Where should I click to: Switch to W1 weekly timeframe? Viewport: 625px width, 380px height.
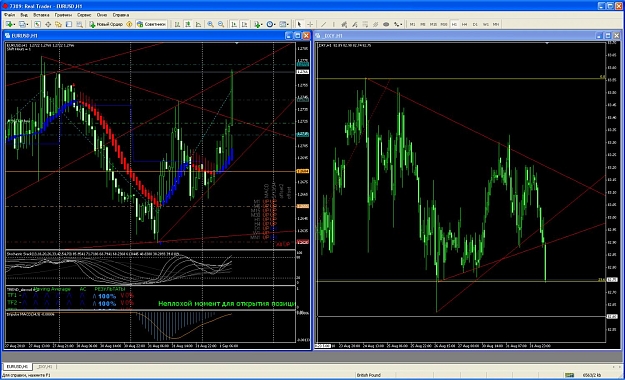pos(485,24)
